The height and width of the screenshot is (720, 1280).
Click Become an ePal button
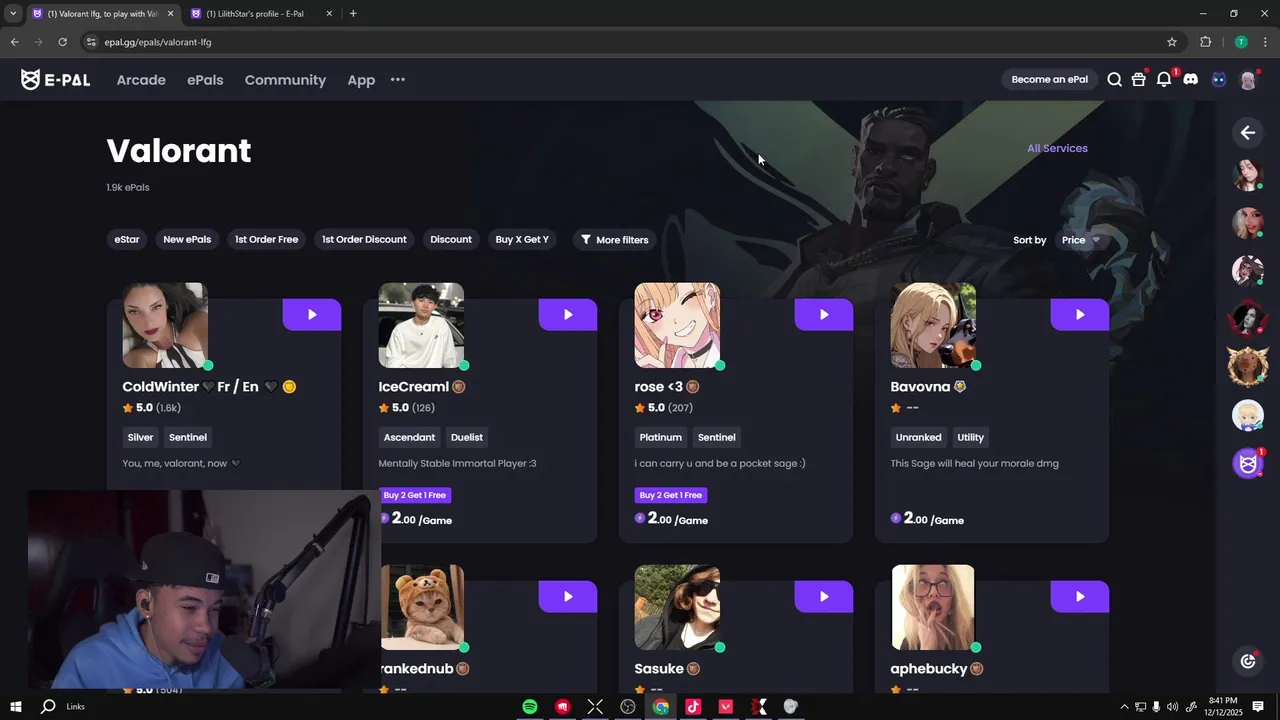[1049, 80]
